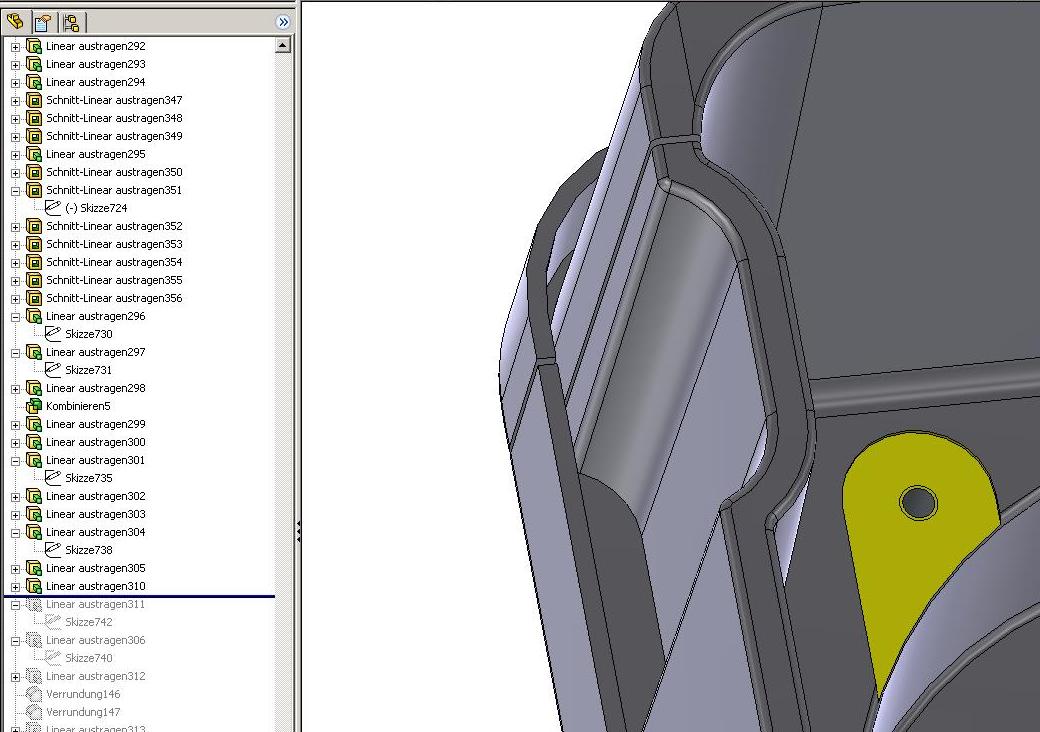Click the Schnitt-Linear austragen348 cut icon
Screen dimensions: 1040x732
click(34, 118)
